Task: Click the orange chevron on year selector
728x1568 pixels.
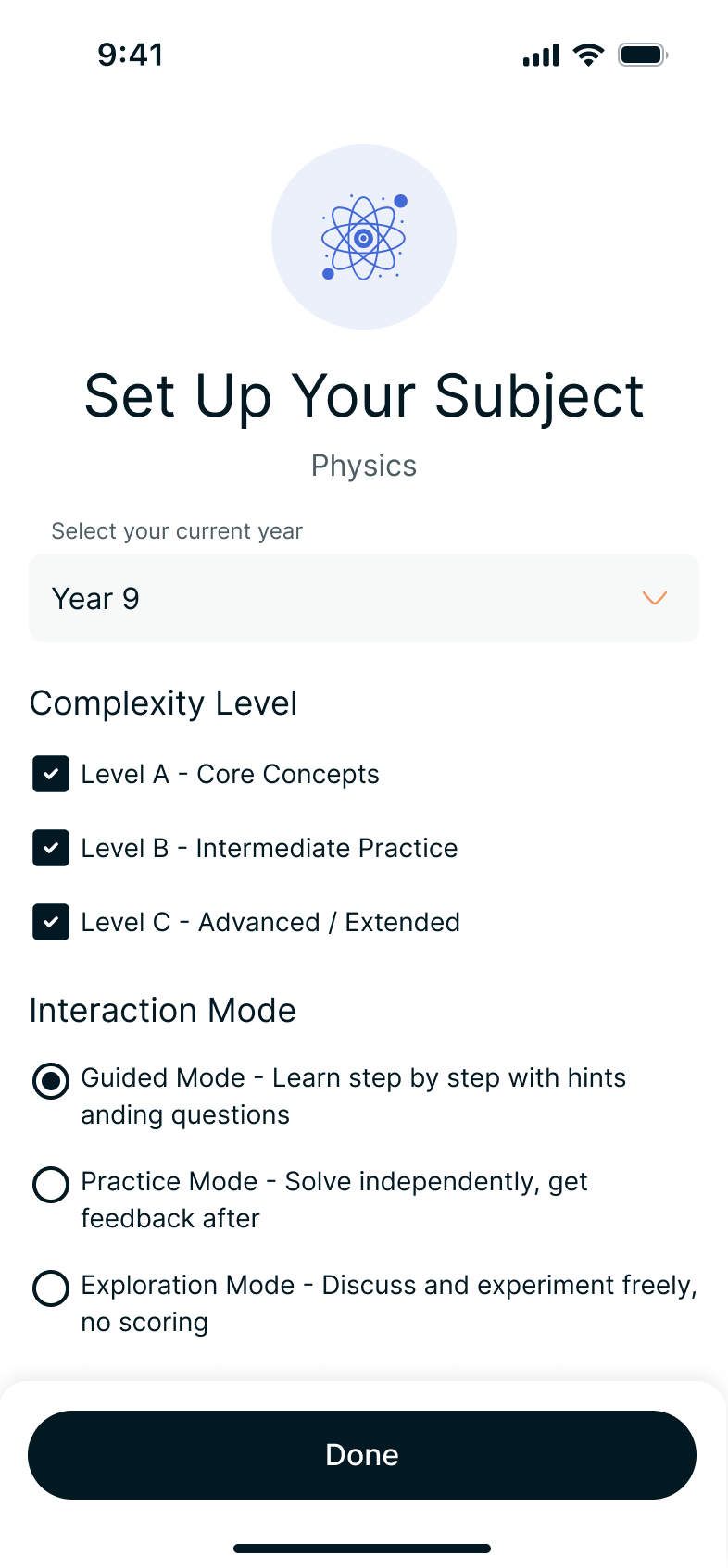Action: [x=655, y=598]
